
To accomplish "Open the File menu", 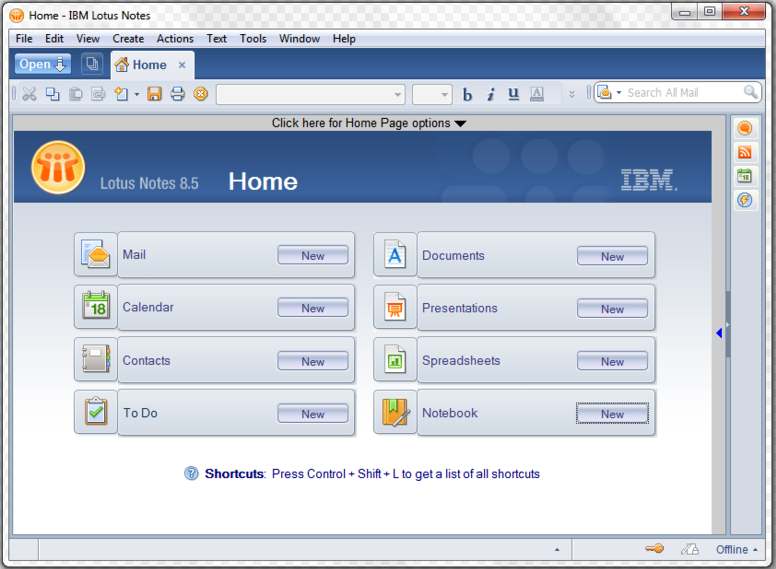I will (x=24, y=39).
